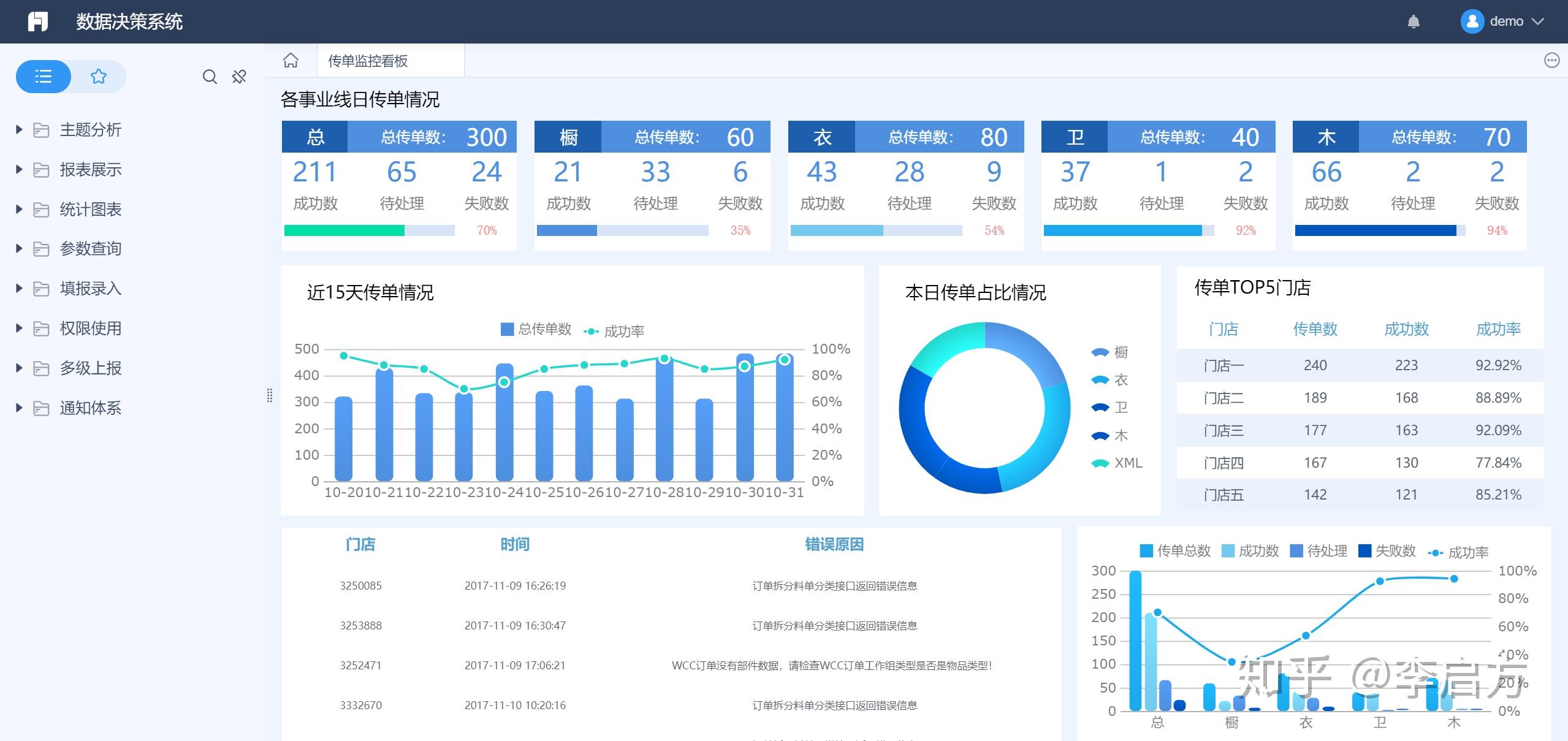
Task: Click the 填报录入 folder icon
Action: (x=41, y=289)
